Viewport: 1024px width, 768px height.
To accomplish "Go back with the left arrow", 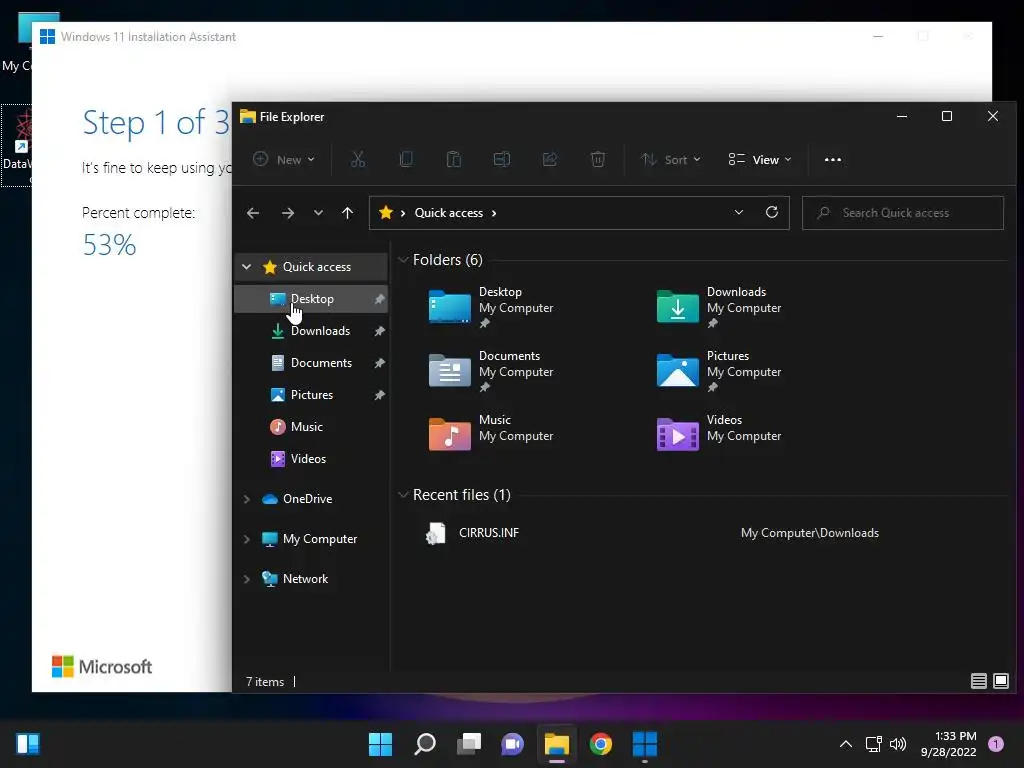I will tap(253, 213).
